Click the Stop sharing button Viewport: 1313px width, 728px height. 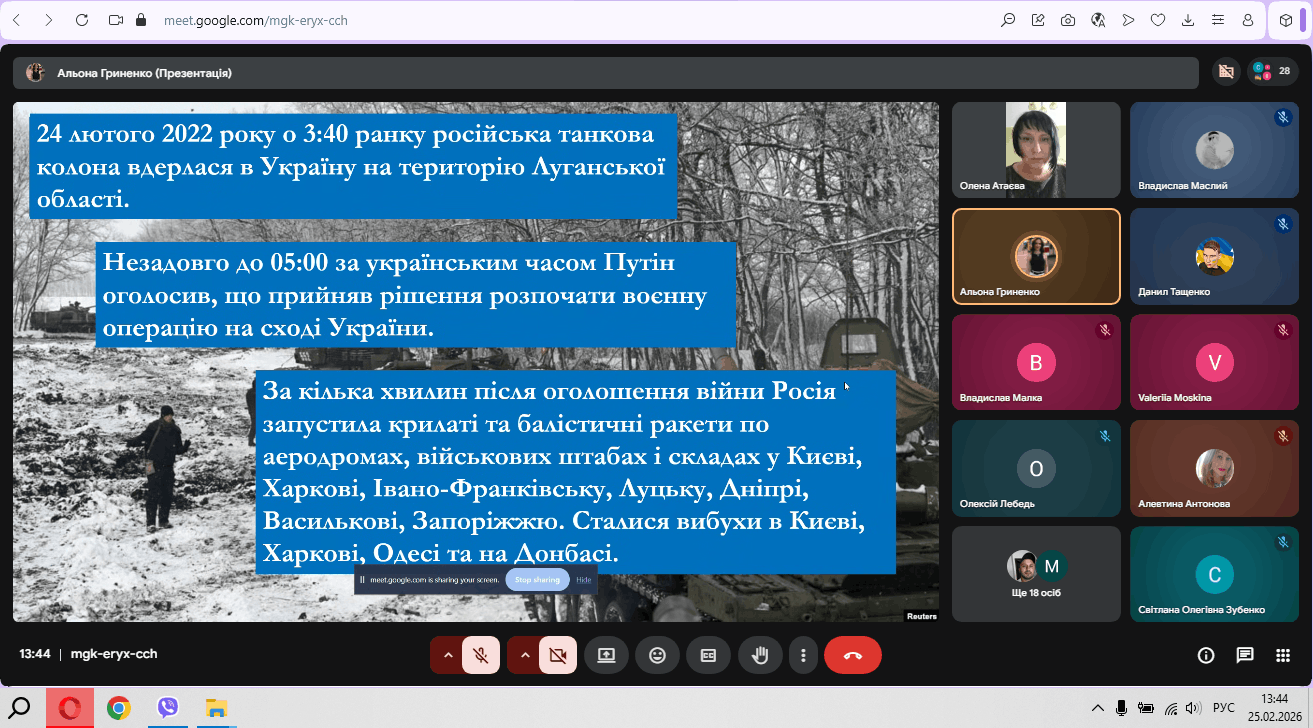(x=537, y=580)
